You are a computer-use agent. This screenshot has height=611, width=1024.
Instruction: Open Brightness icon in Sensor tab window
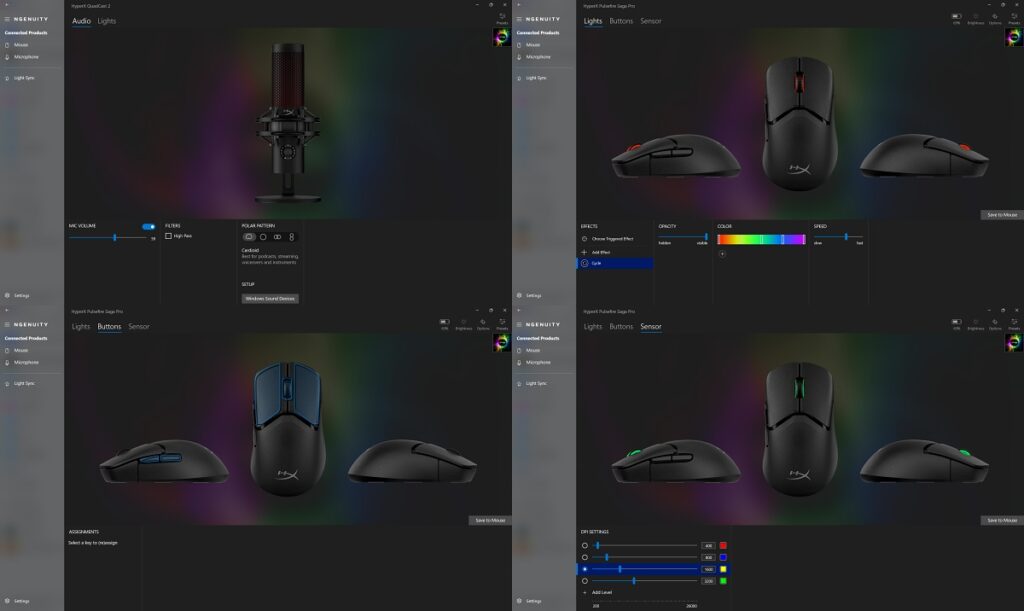point(976,324)
